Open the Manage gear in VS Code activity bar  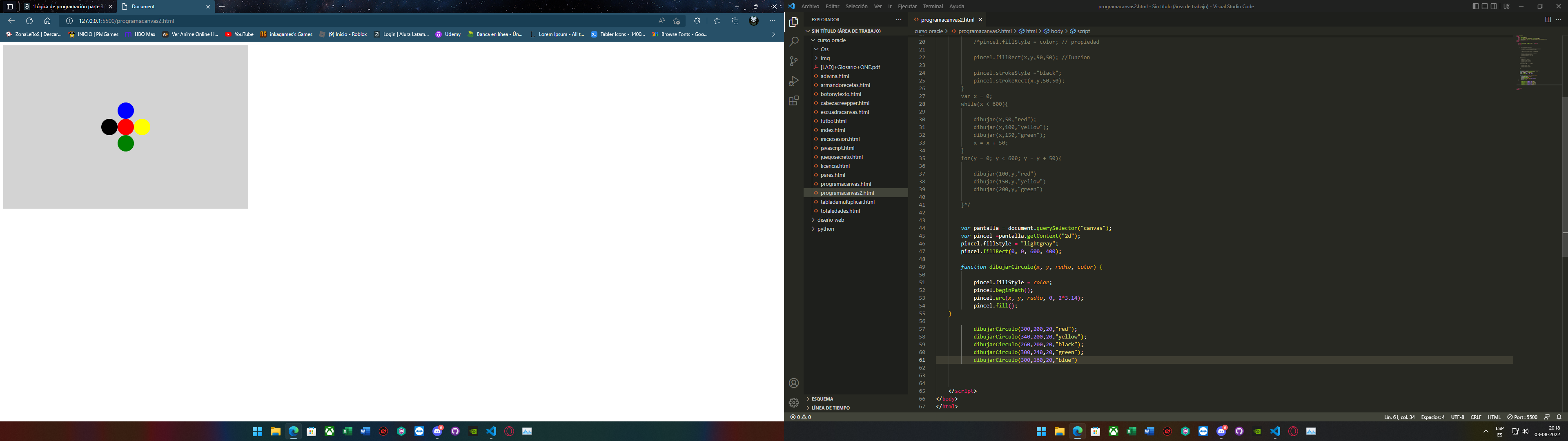(x=794, y=403)
